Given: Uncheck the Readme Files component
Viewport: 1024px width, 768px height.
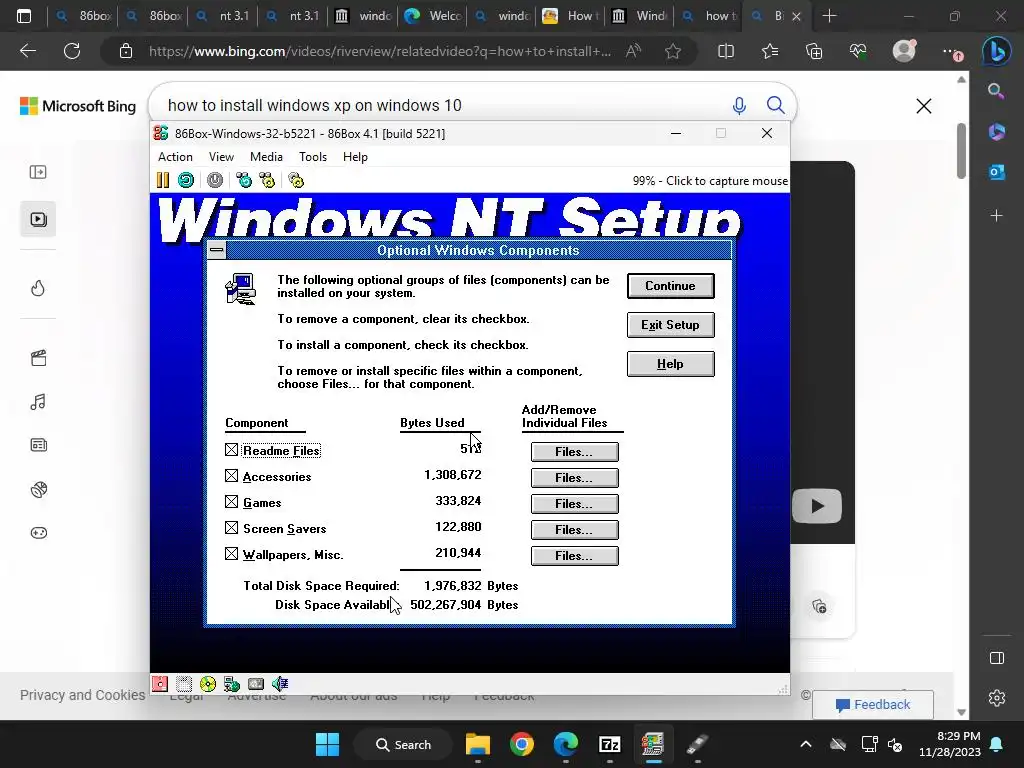Looking at the screenshot, I should pos(231,450).
